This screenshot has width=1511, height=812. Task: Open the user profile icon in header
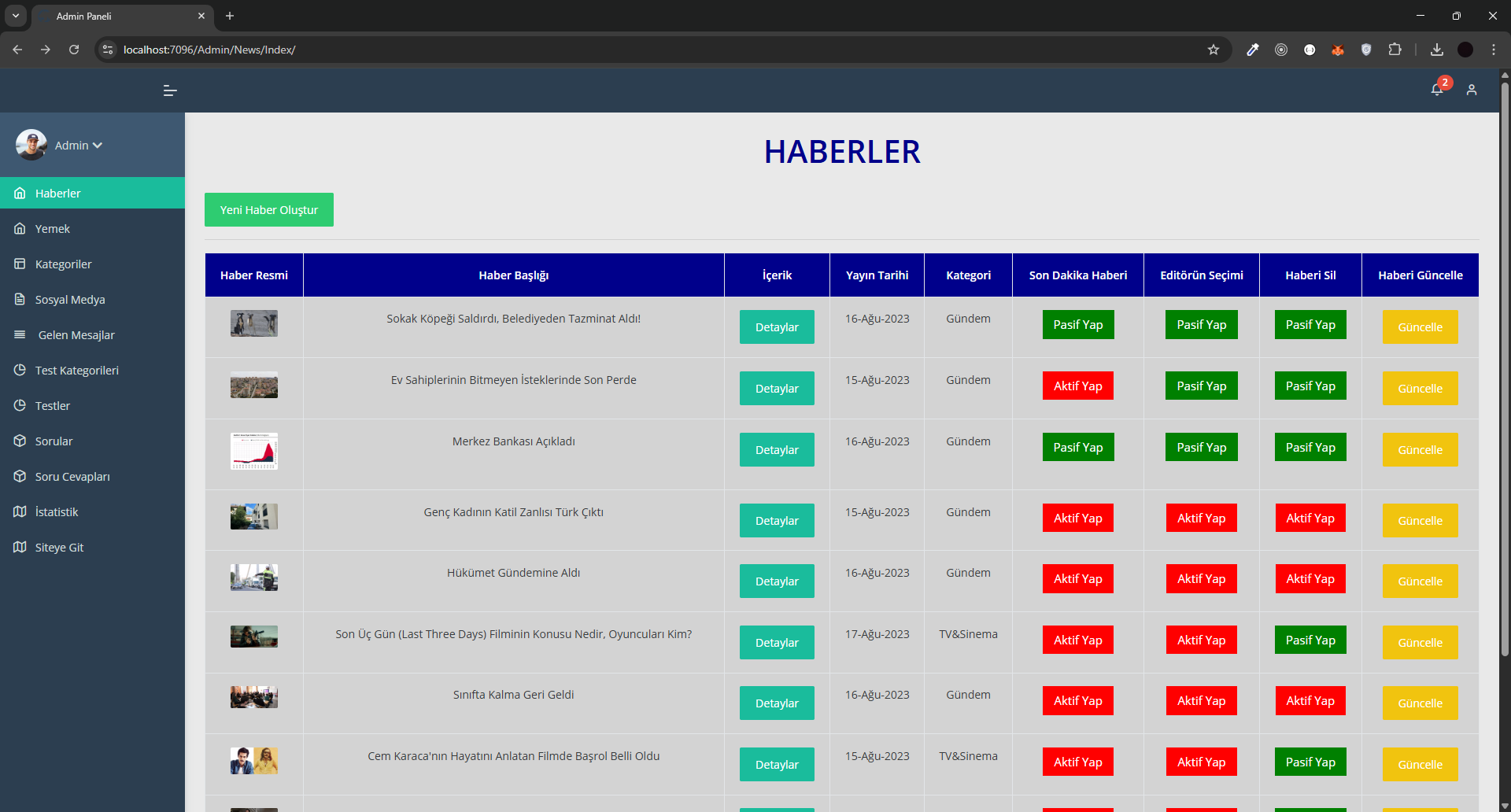pos(1471,90)
